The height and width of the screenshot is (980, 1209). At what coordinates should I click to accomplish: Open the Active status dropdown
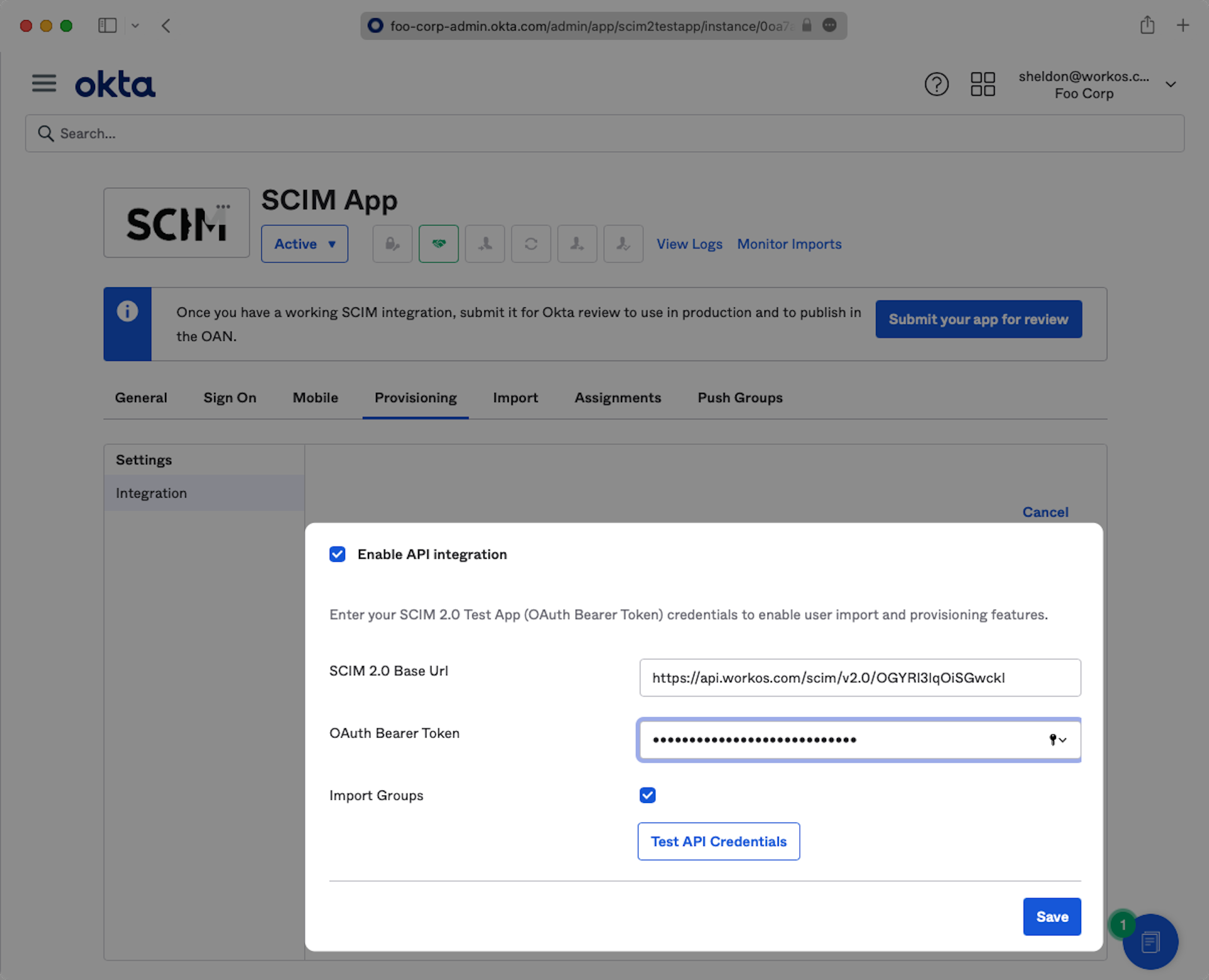pyautogui.click(x=305, y=244)
